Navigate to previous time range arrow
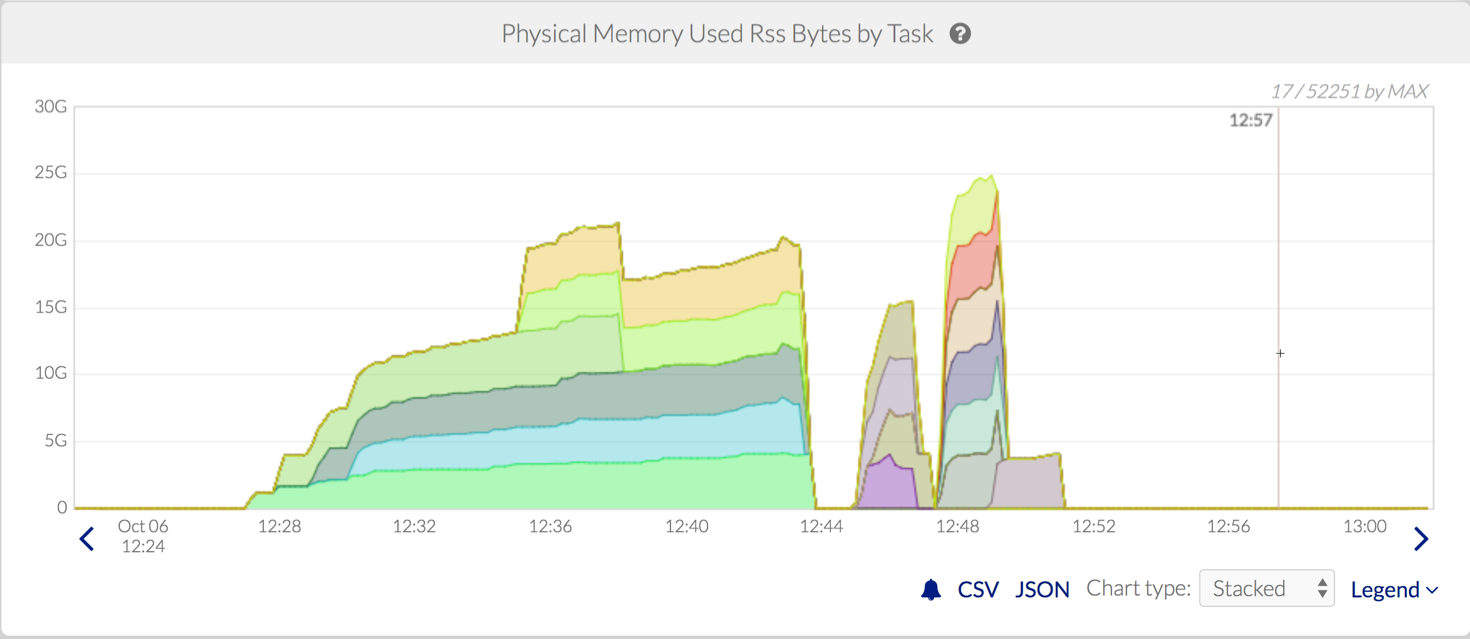Viewport: 1470px width, 639px height. click(87, 539)
